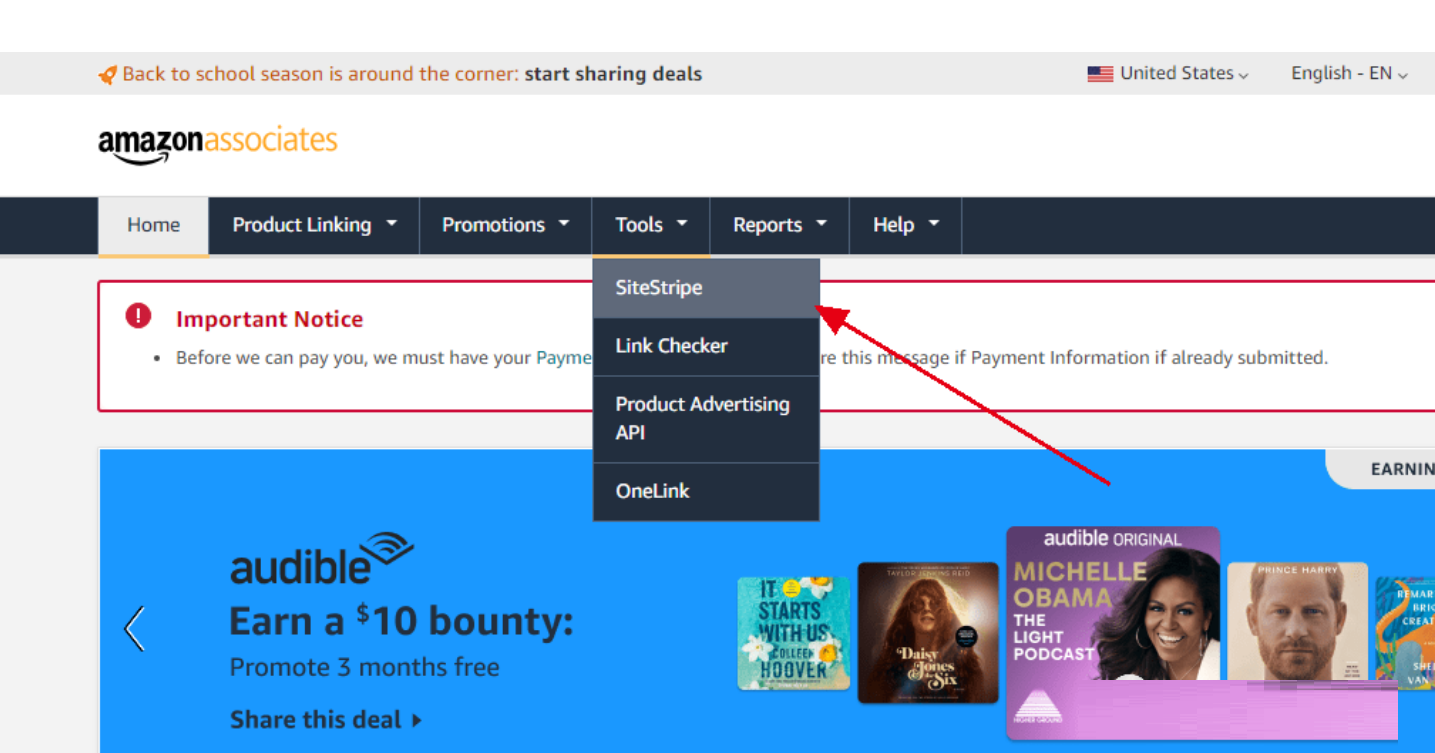Click the start sharing deals link

click(613, 74)
